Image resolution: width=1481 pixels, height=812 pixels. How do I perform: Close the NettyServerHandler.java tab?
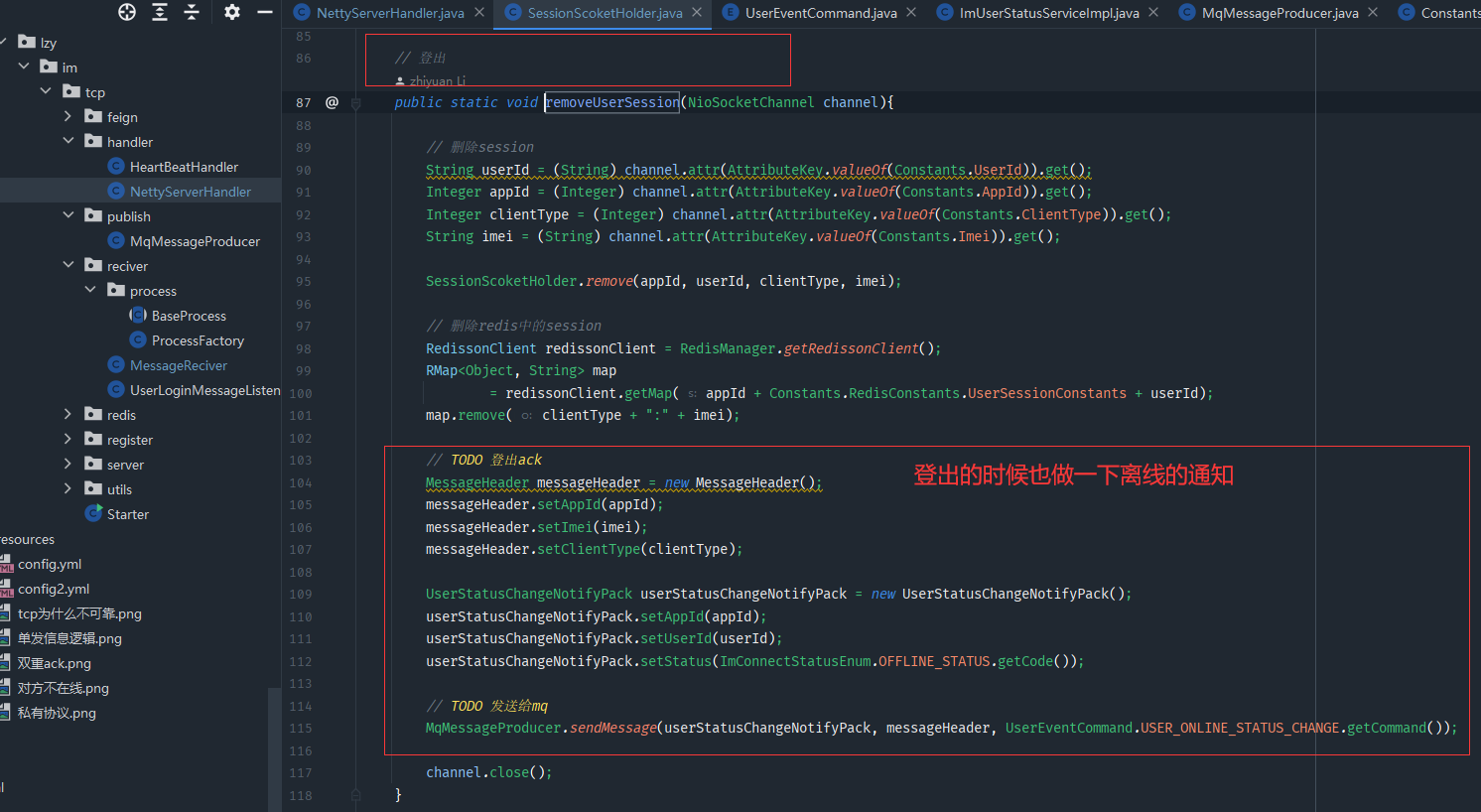pyautogui.click(x=479, y=12)
